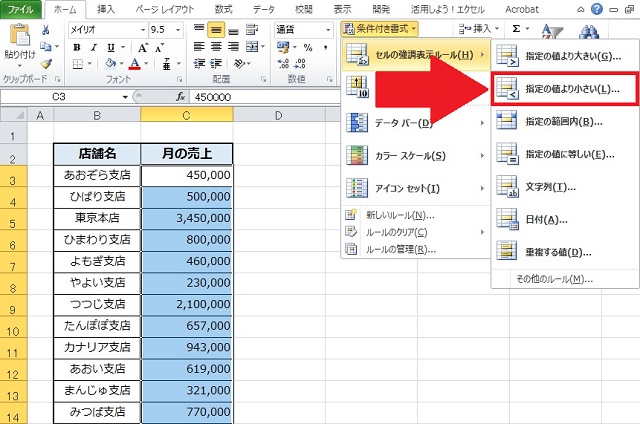Choose ルールの管理(R)... menu item
640x424 pixels.
[416, 249]
